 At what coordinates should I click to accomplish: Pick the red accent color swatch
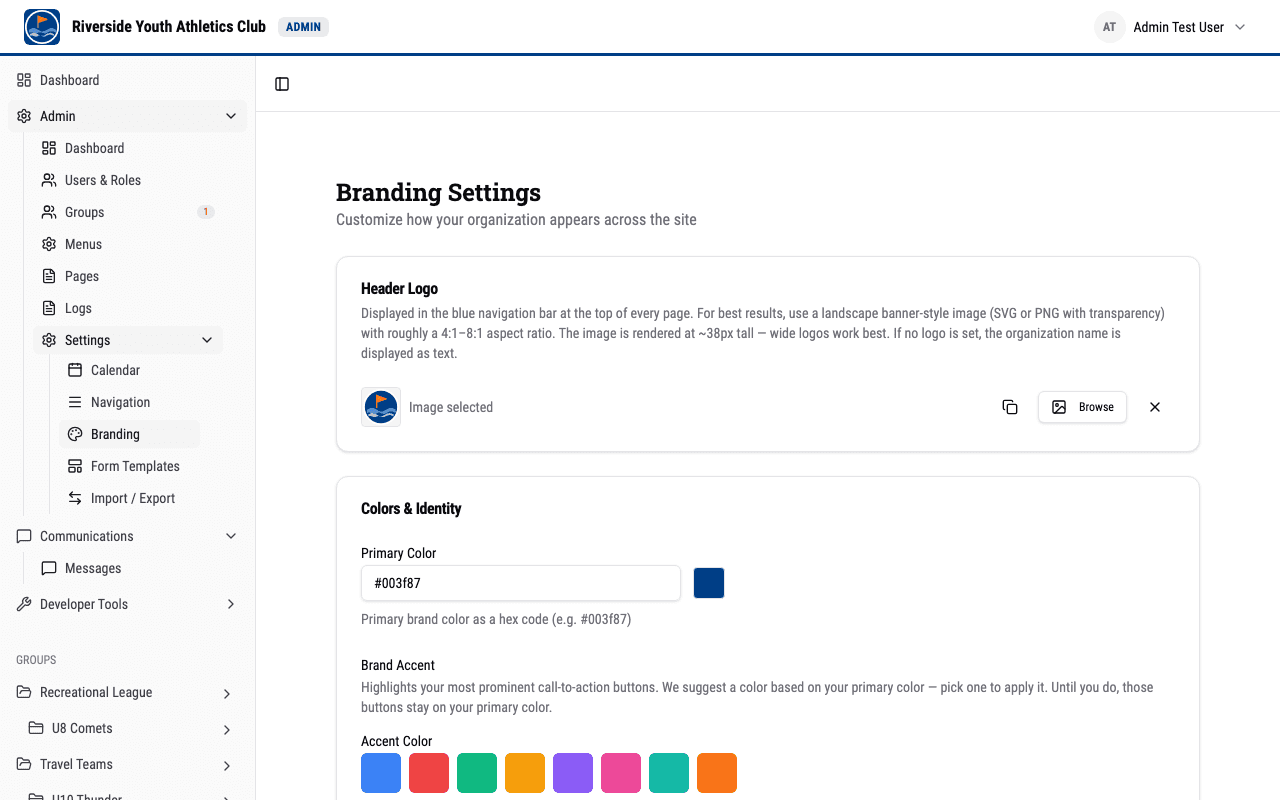pyautogui.click(x=429, y=773)
